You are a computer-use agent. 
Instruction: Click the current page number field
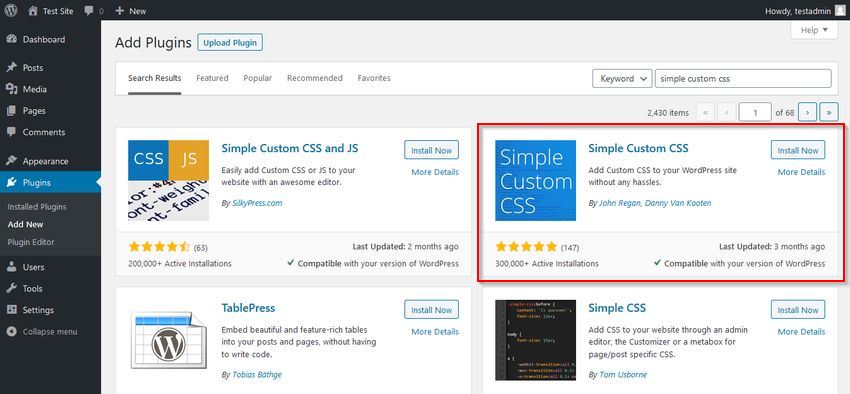click(755, 113)
